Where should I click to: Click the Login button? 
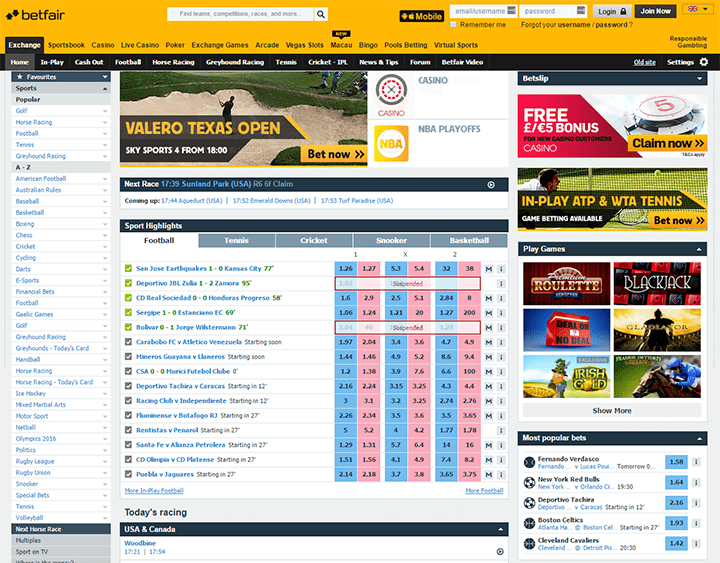(x=611, y=11)
